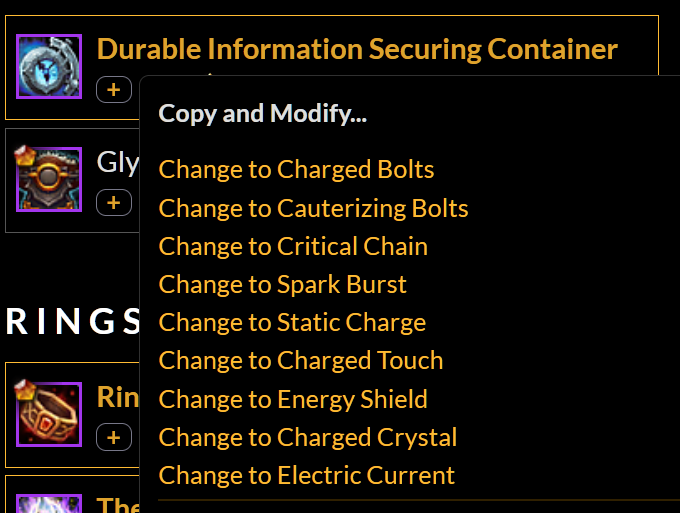Open the Durable Information Securing Container link
This screenshot has height=513, width=680.
tap(357, 49)
